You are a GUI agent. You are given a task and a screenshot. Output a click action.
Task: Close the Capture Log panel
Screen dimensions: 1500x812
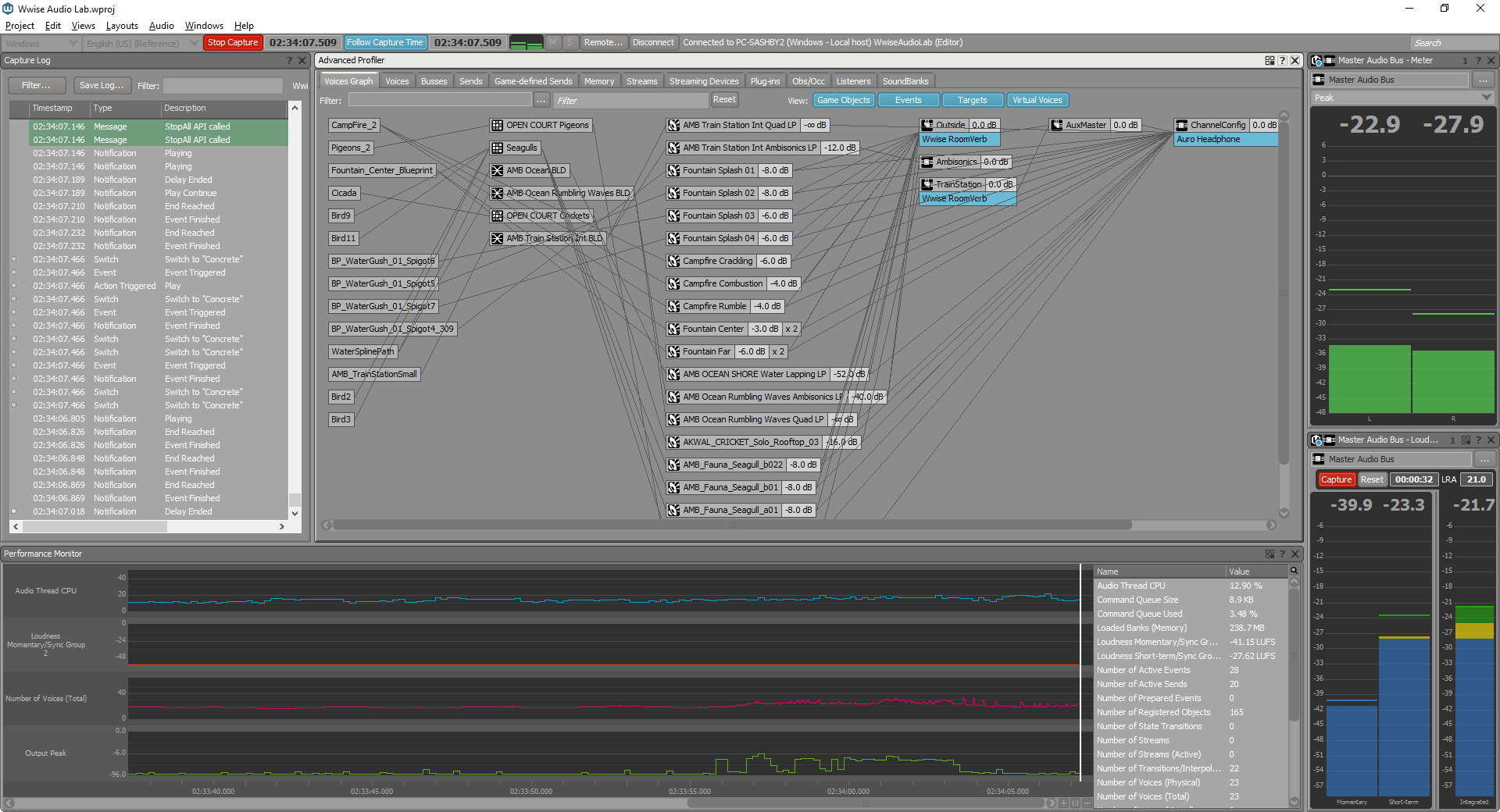pos(302,60)
